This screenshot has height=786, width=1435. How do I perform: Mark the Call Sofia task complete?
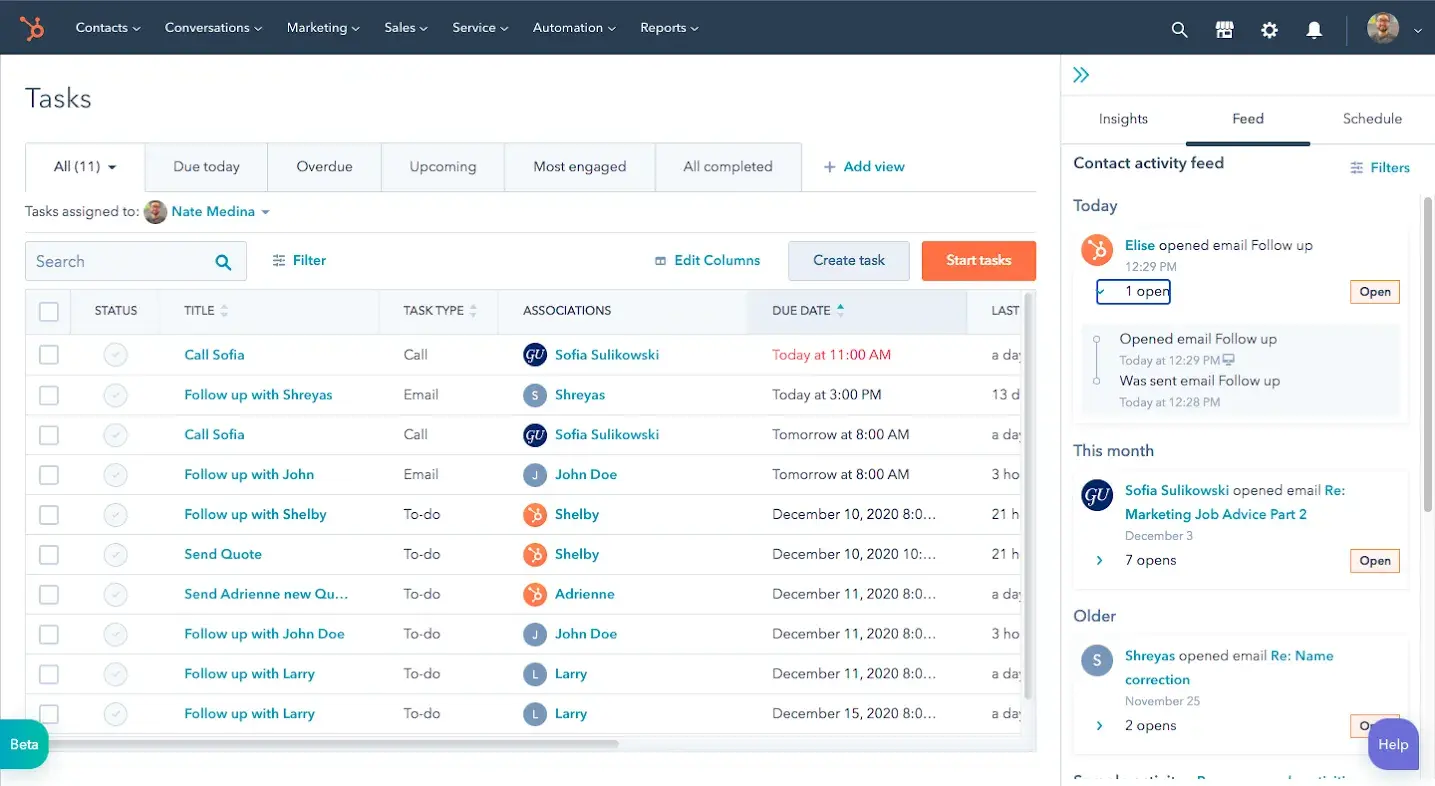115,354
